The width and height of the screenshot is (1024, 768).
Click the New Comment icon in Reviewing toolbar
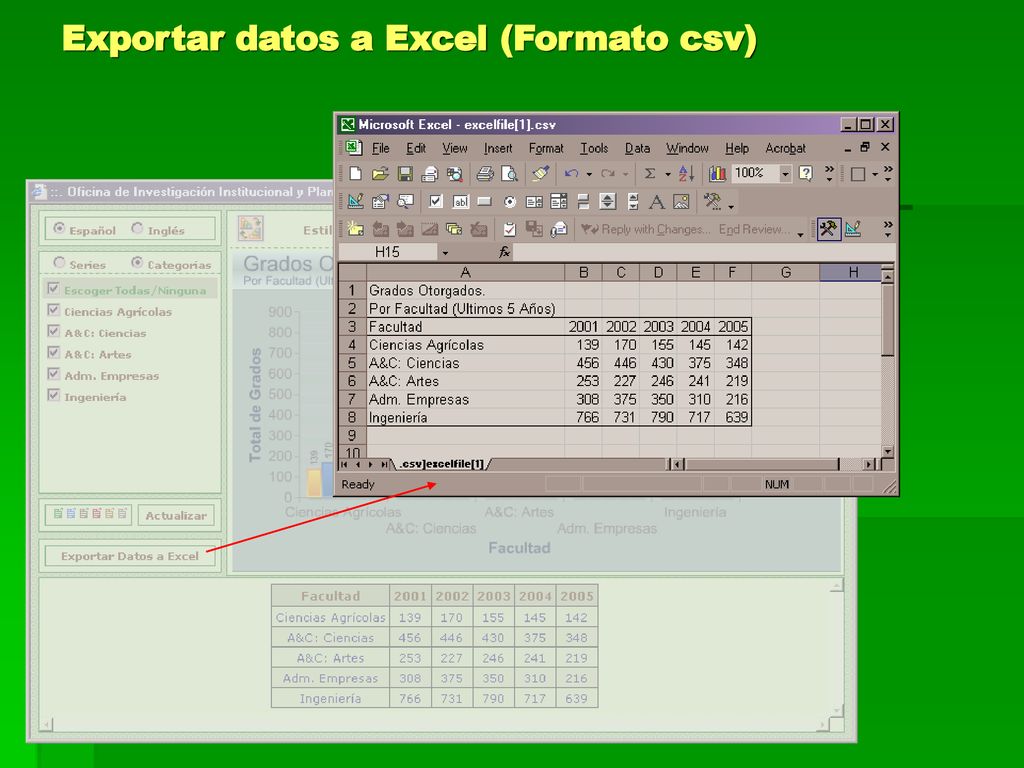(355, 229)
